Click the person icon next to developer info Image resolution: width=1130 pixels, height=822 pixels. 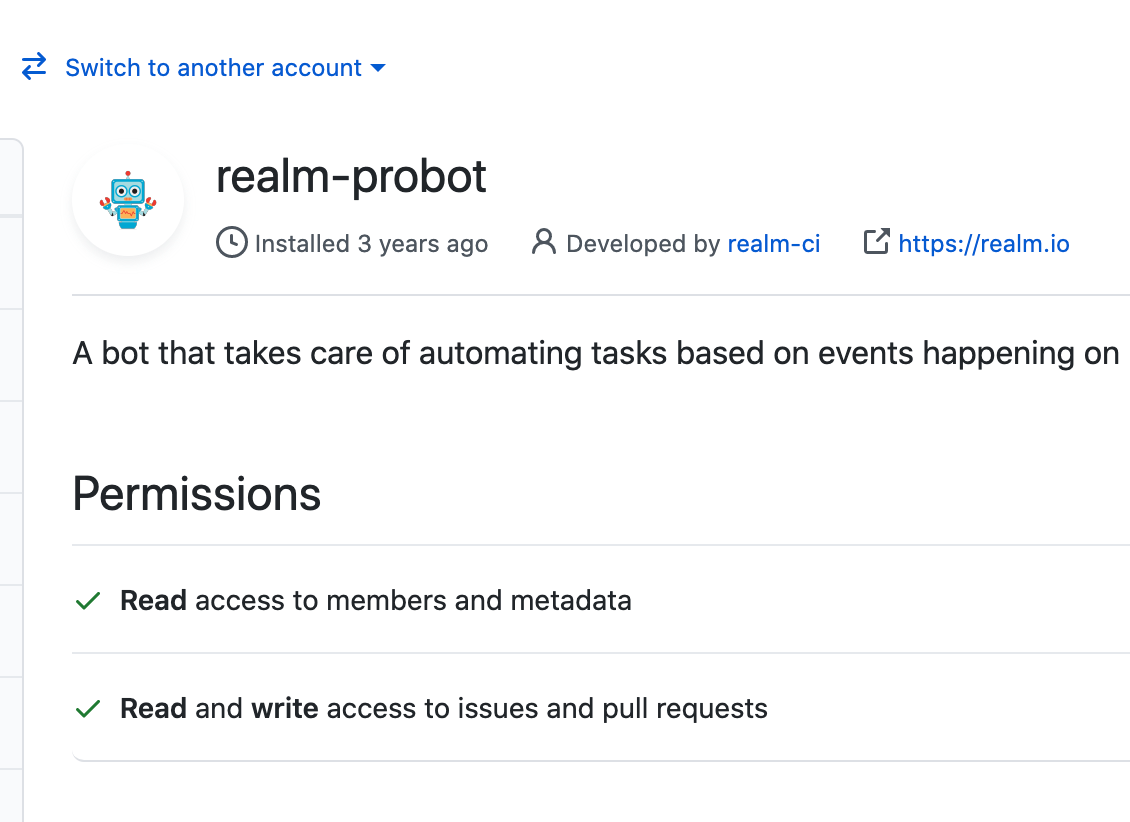click(x=543, y=242)
